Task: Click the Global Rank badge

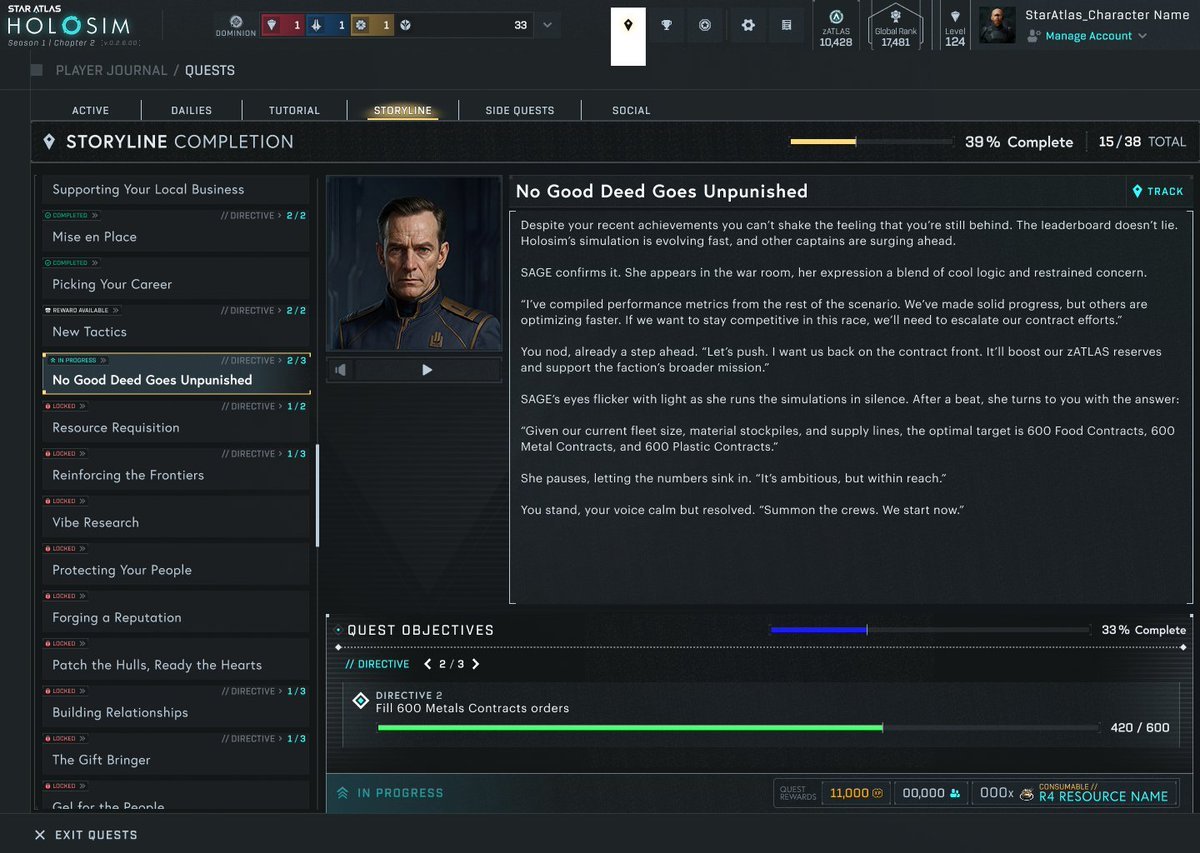Action: click(x=895, y=26)
